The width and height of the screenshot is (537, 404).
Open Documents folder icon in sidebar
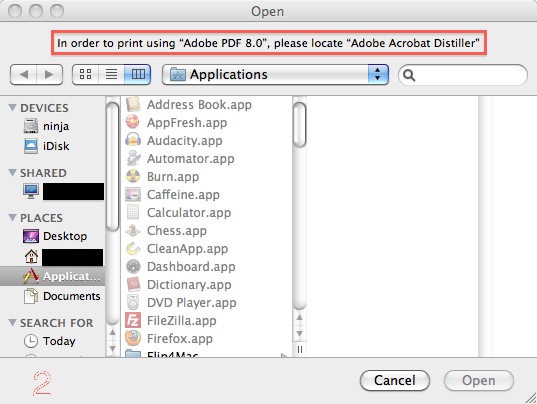pyautogui.click(x=31, y=296)
